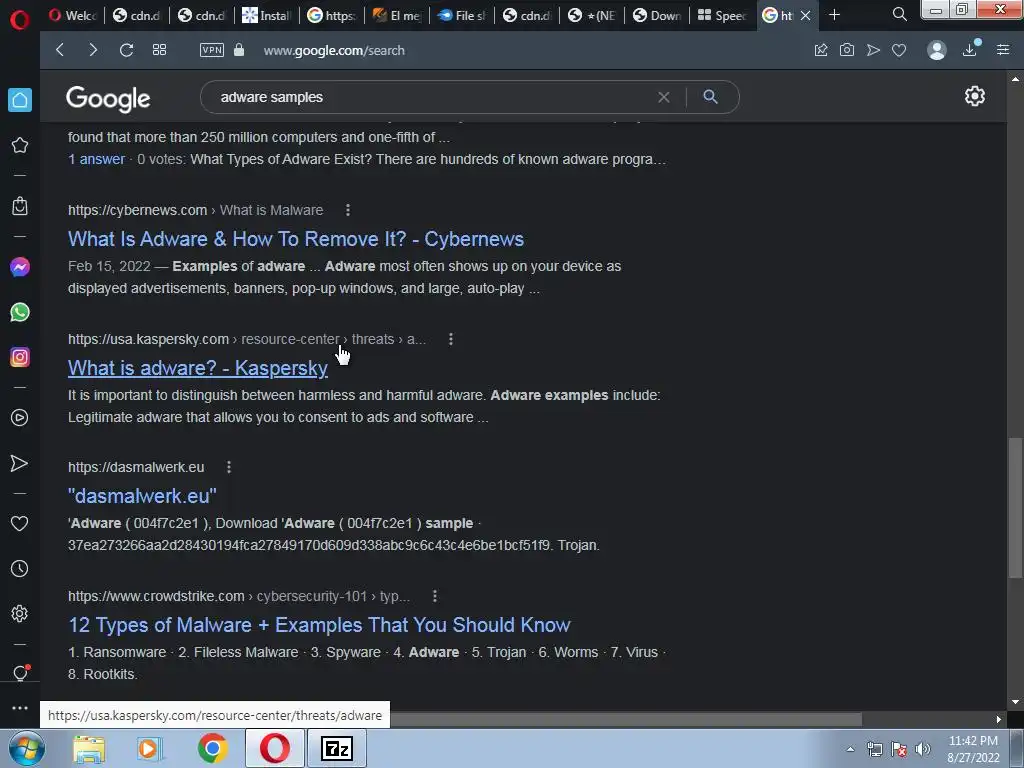Open sidebar lightbulb tips icon
1024x768 pixels.
click(20, 673)
